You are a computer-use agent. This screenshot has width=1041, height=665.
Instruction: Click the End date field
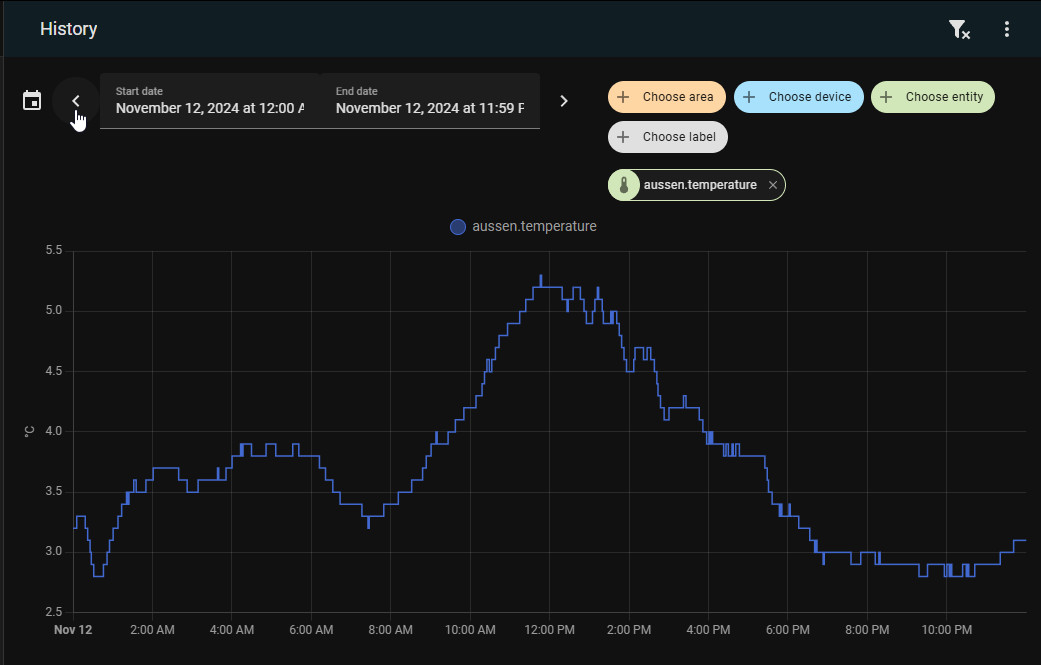coord(430,101)
